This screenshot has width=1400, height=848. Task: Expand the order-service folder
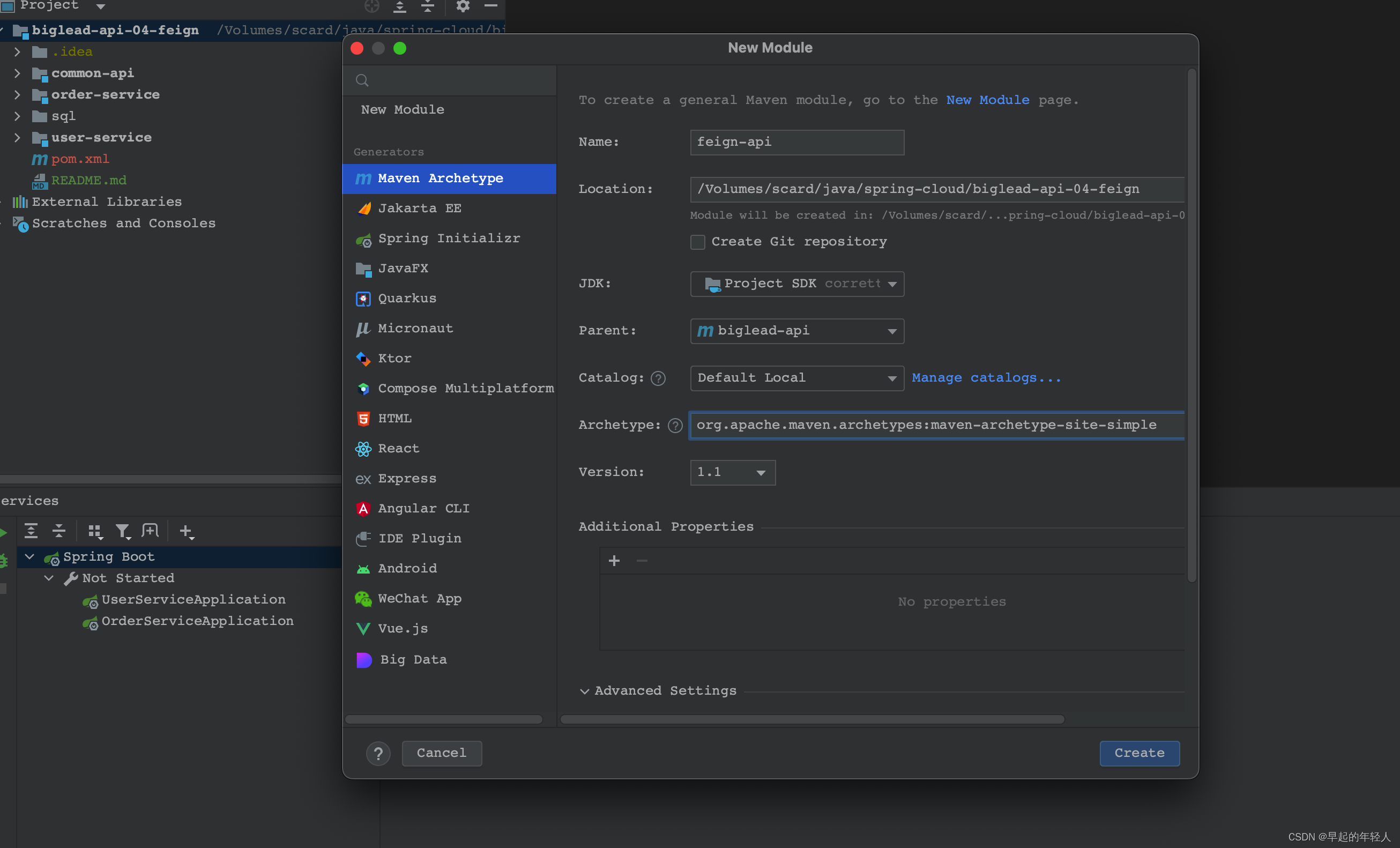click(x=17, y=95)
